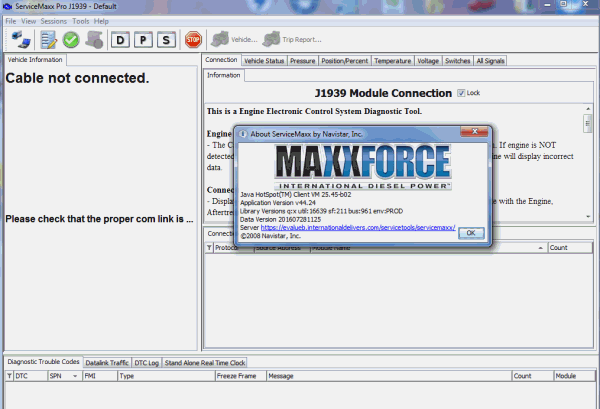Toggle the Lock checkbox

pos(461,93)
